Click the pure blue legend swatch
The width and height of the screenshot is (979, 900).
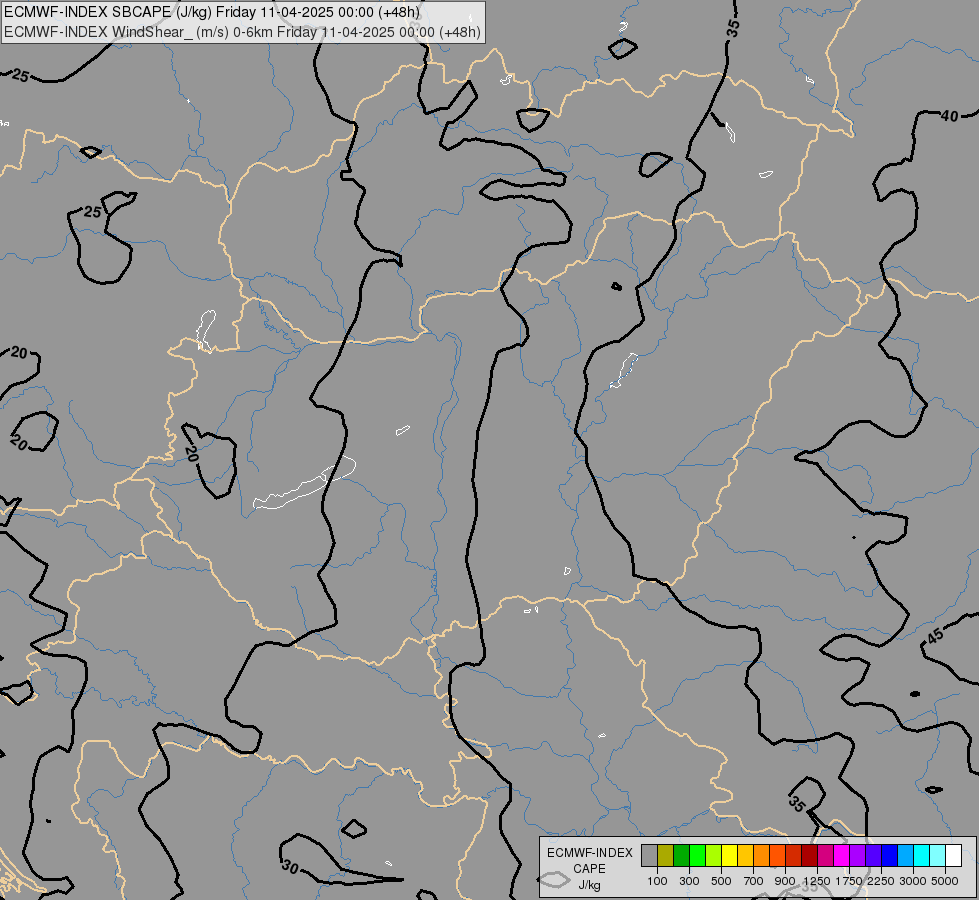click(x=890, y=856)
